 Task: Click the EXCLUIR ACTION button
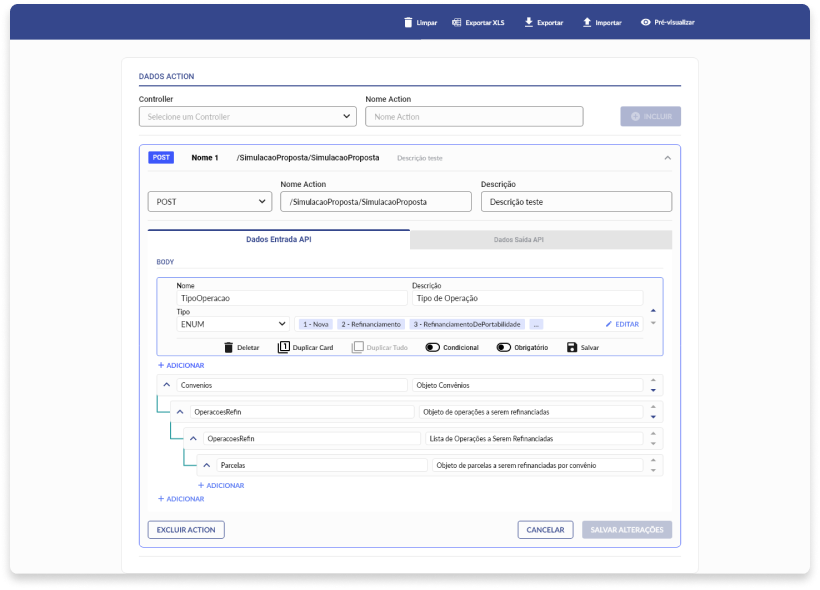(x=186, y=530)
